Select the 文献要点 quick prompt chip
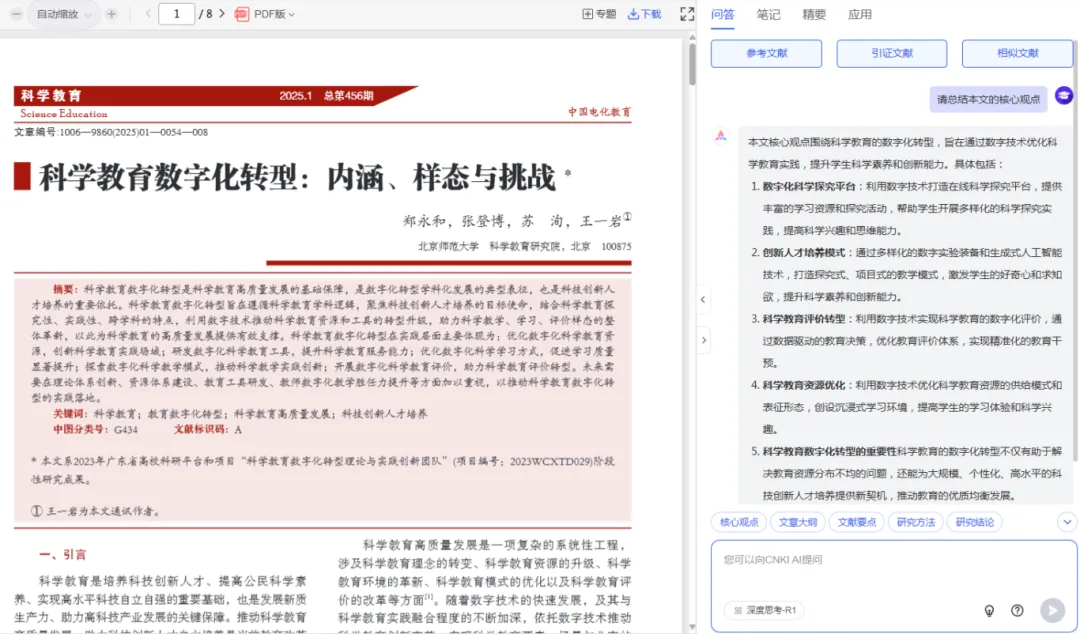 [857, 522]
